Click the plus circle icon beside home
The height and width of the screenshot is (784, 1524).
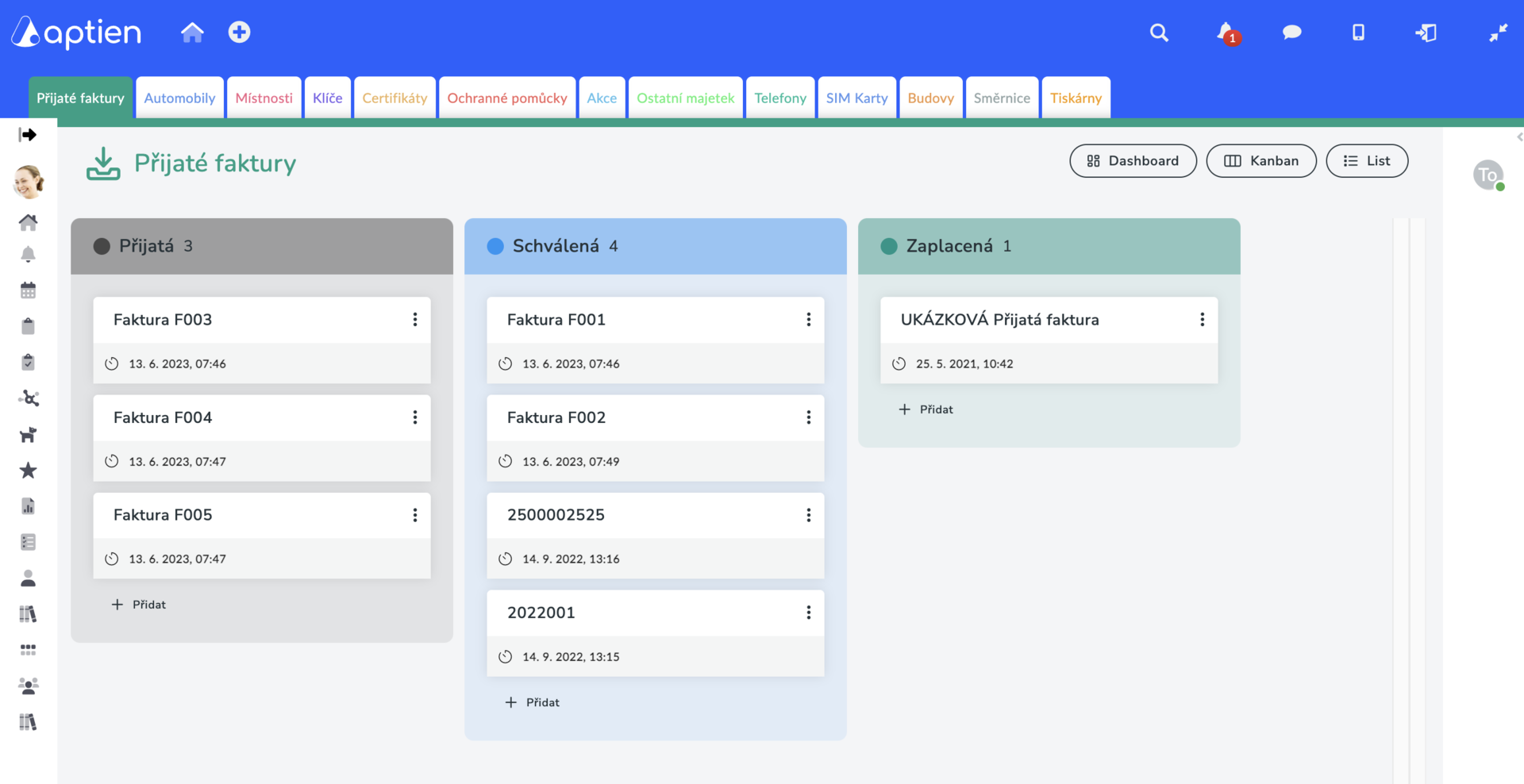(239, 32)
